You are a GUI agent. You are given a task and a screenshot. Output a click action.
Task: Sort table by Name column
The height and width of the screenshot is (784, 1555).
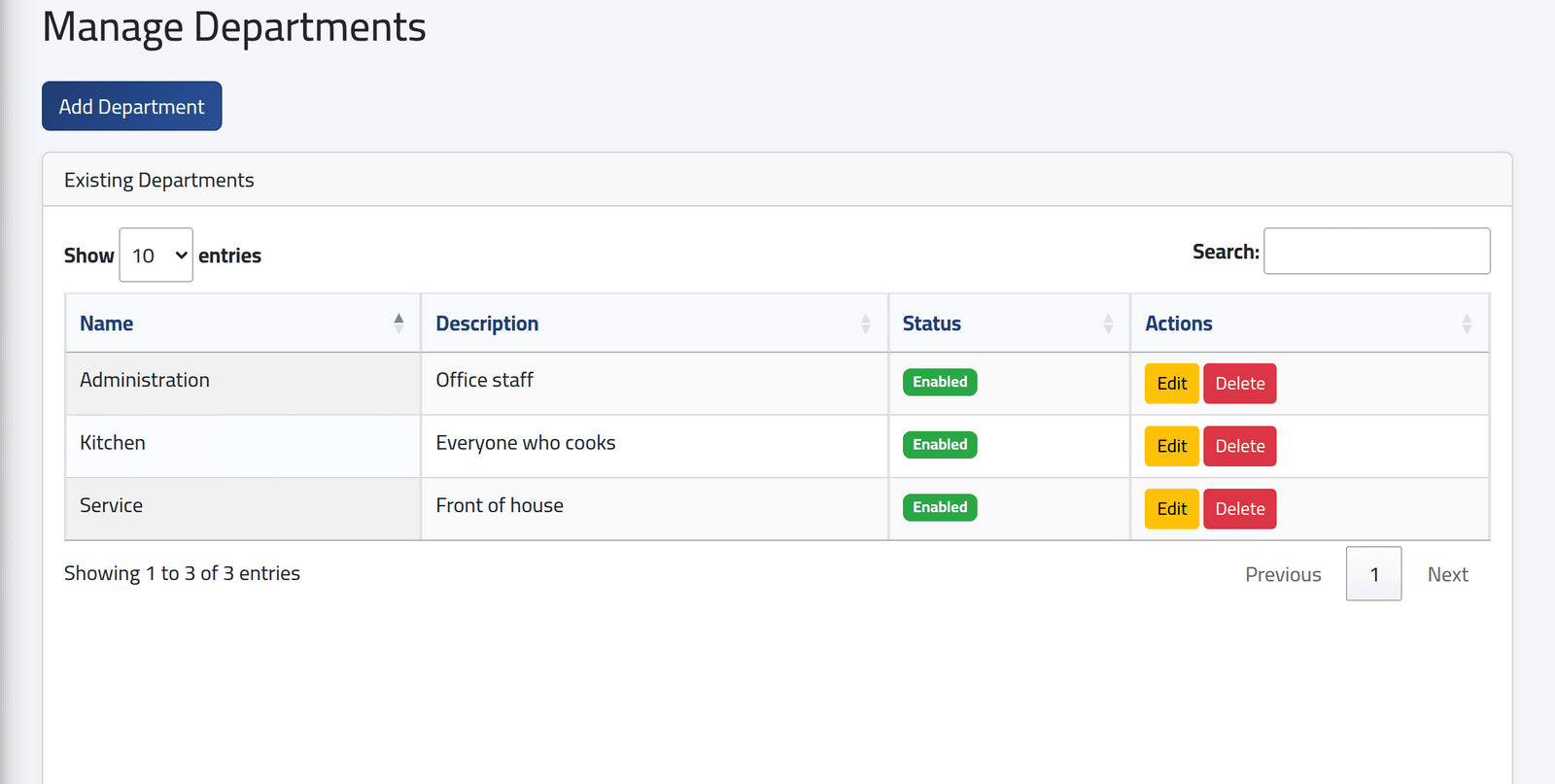[x=242, y=324]
